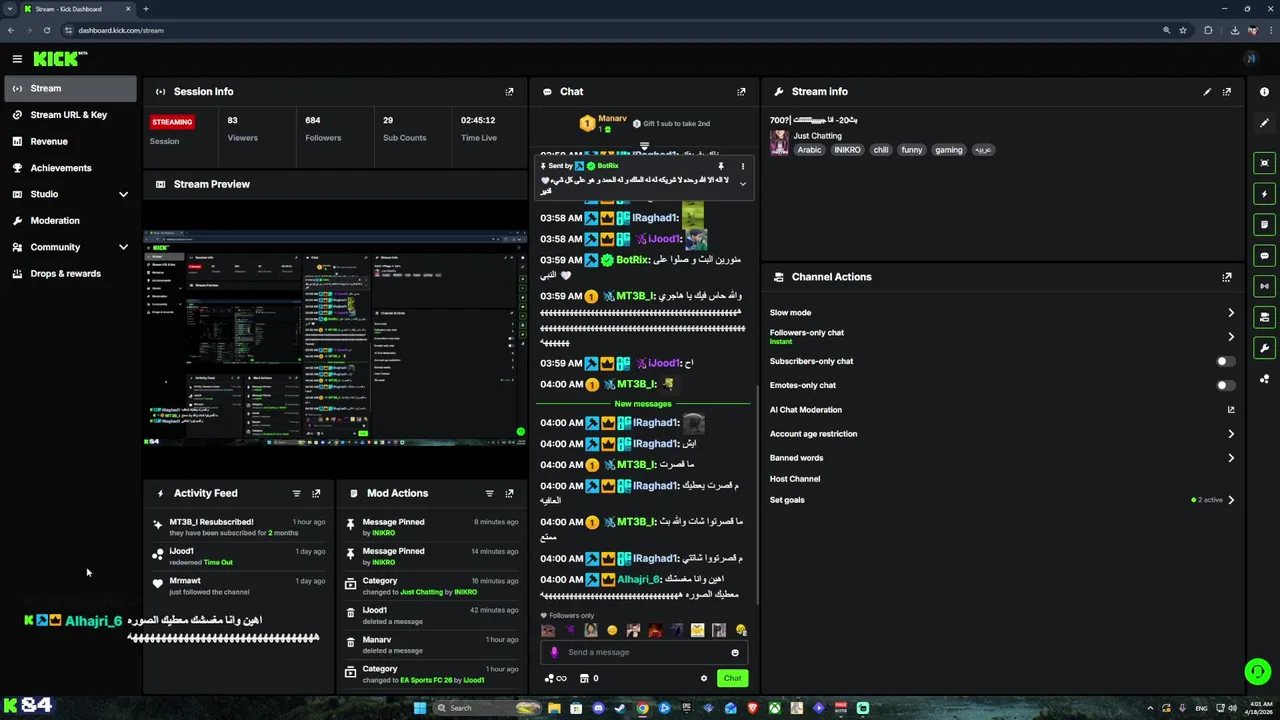Pop out the Stream info panel
Image resolution: width=1280 pixels, height=720 pixels.
(x=1227, y=92)
